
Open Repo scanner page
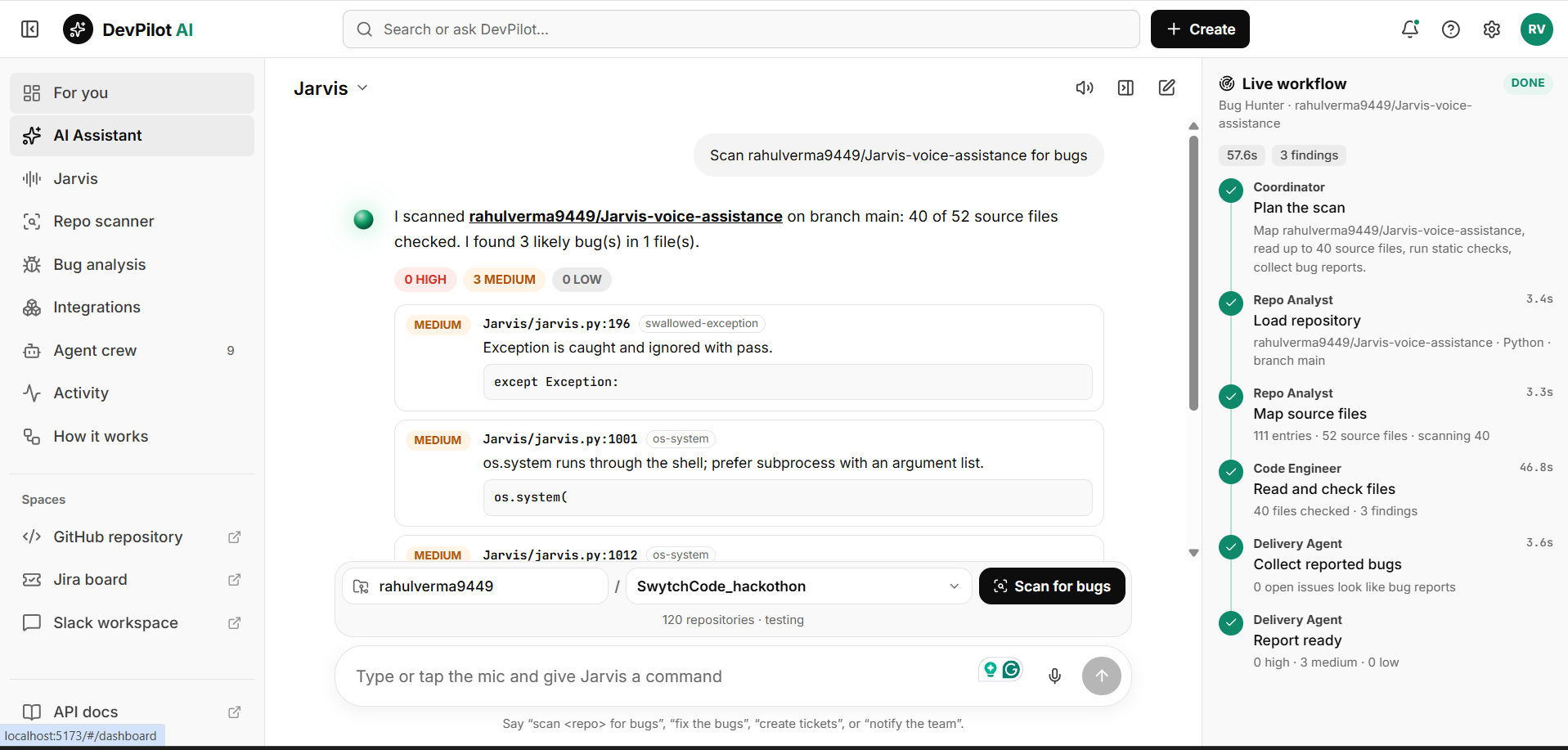coord(132,222)
